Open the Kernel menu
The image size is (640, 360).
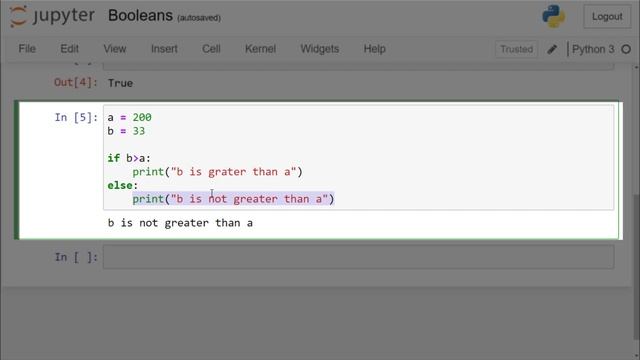[x=260, y=49]
